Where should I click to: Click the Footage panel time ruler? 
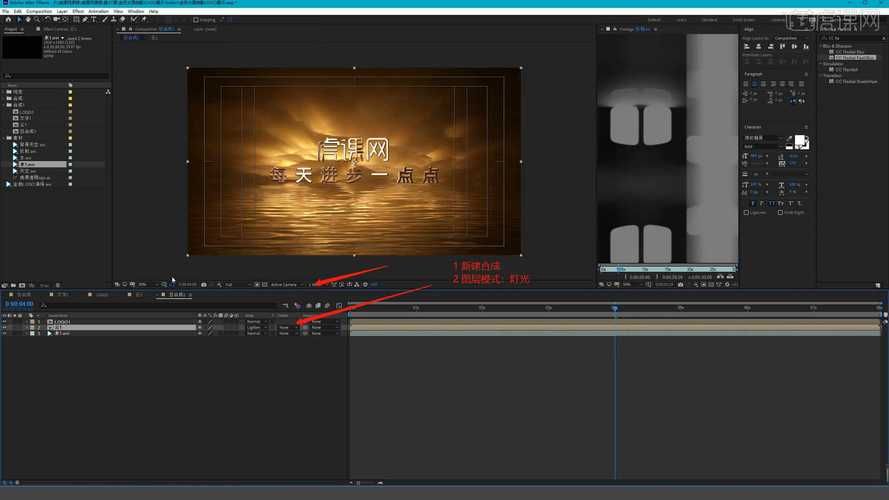[667, 269]
